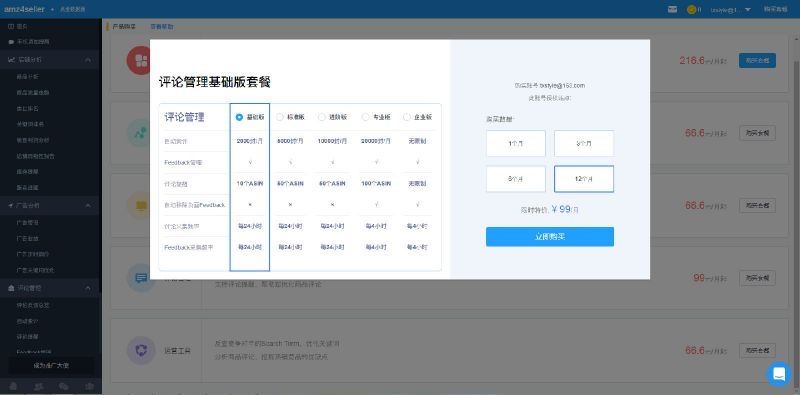Click the 成为推广大使 button in sidebar

tap(51, 365)
